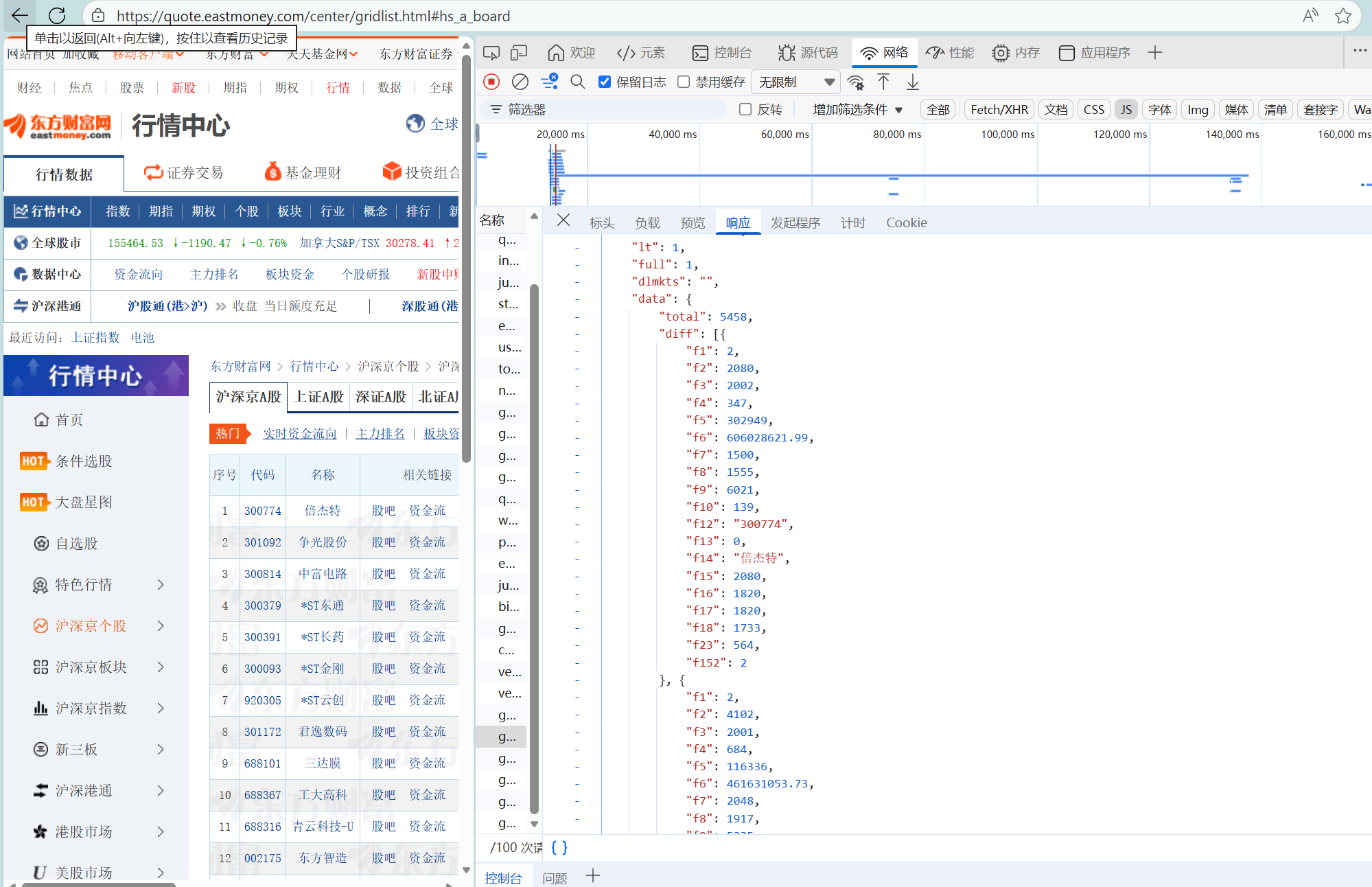Select the Fetch/XHR filter button
Viewport: 1372px width, 887px height.
999,110
